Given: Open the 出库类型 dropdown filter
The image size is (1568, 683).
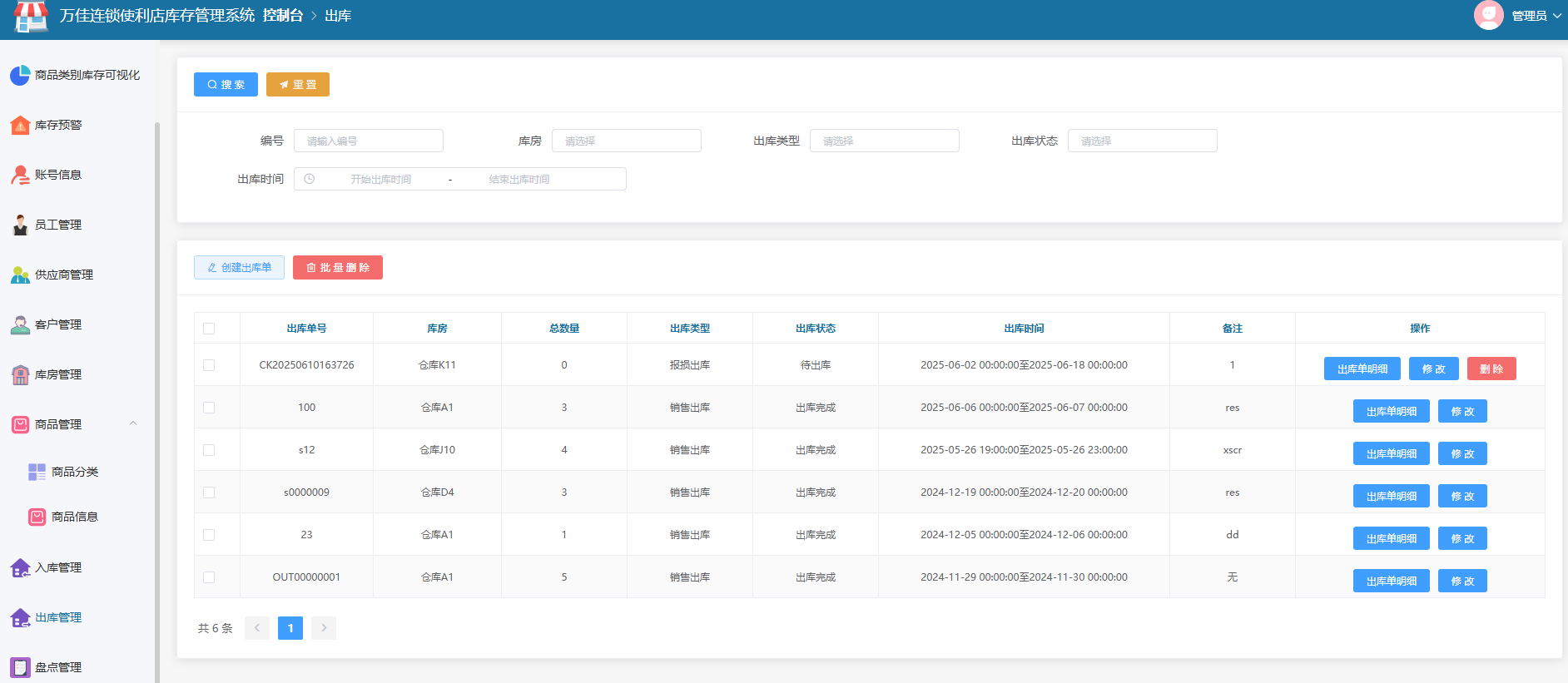Looking at the screenshot, I should [x=885, y=141].
